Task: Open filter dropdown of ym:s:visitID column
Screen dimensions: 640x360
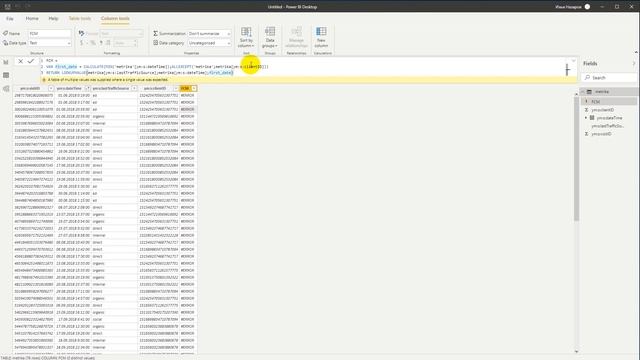Action: coord(51,89)
